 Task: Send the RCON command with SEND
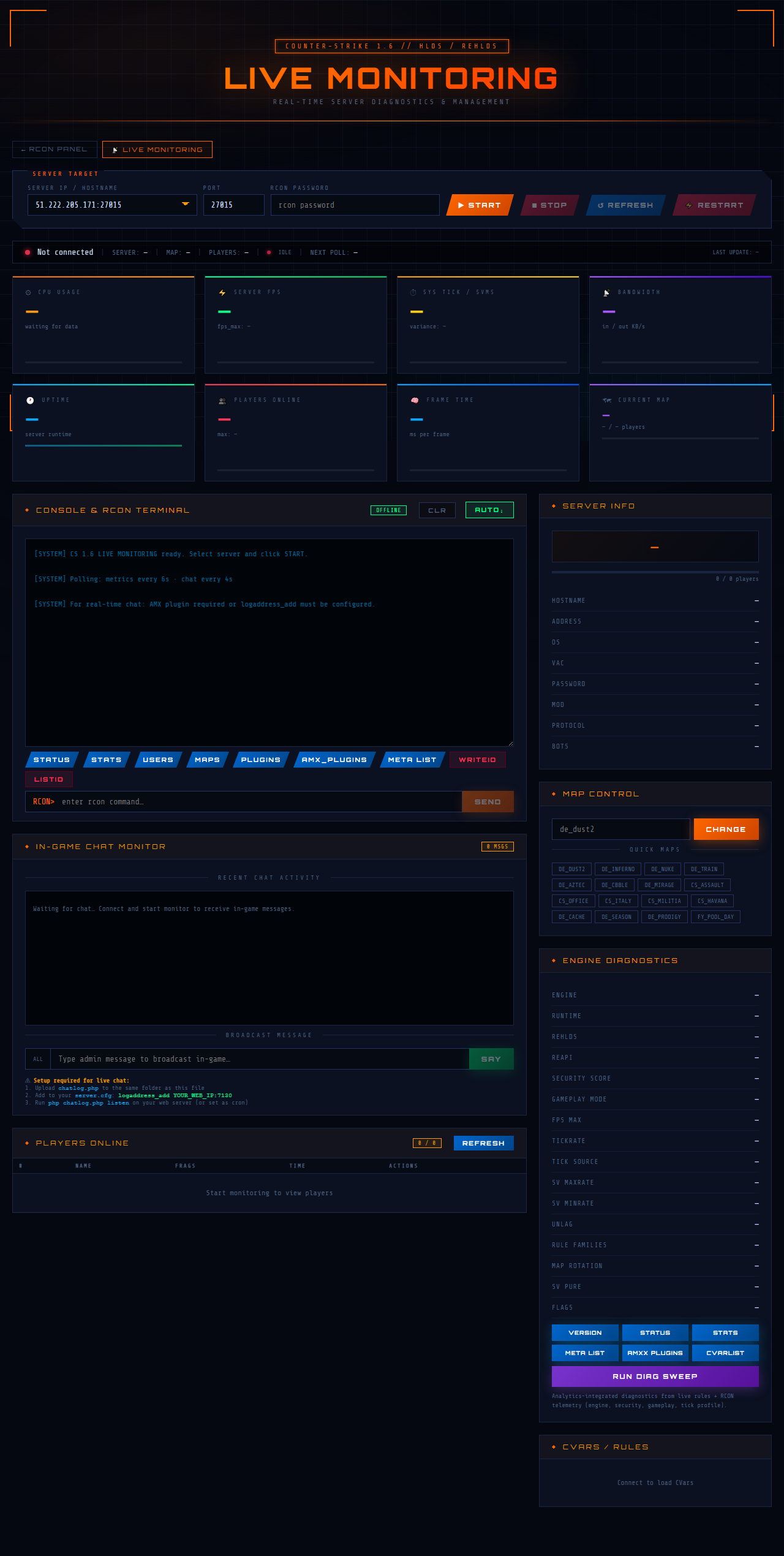pos(488,801)
